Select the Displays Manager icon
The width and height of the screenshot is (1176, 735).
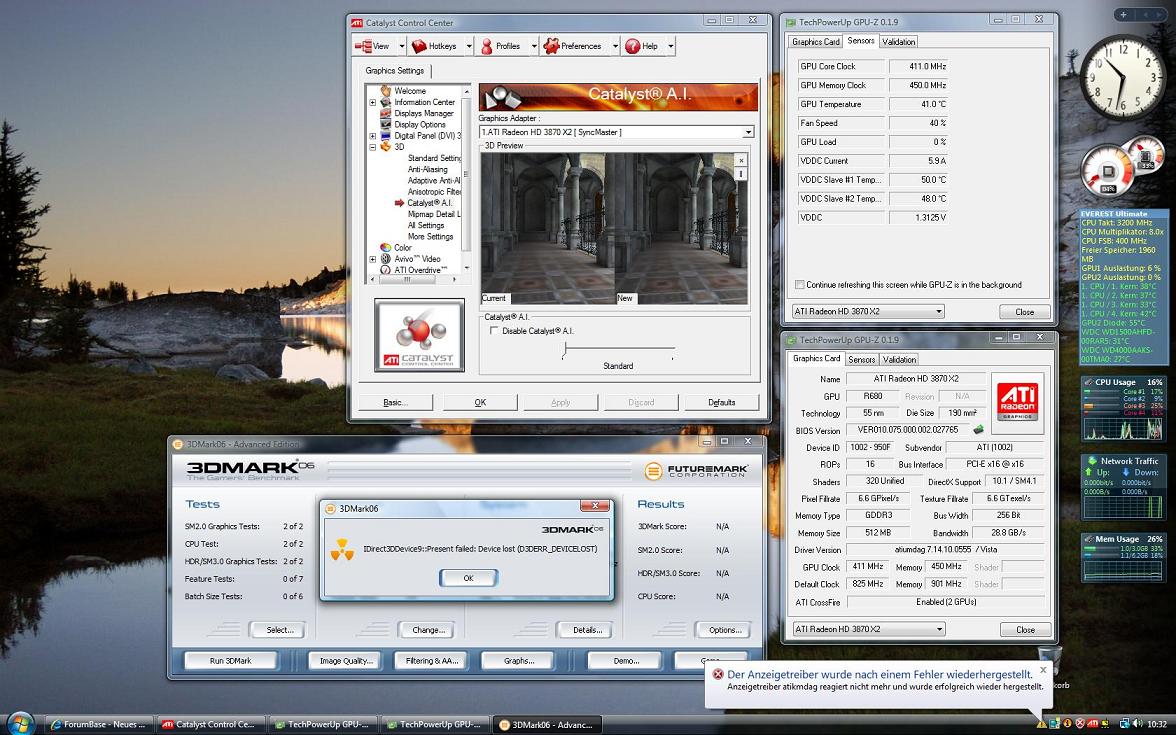[x=386, y=113]
